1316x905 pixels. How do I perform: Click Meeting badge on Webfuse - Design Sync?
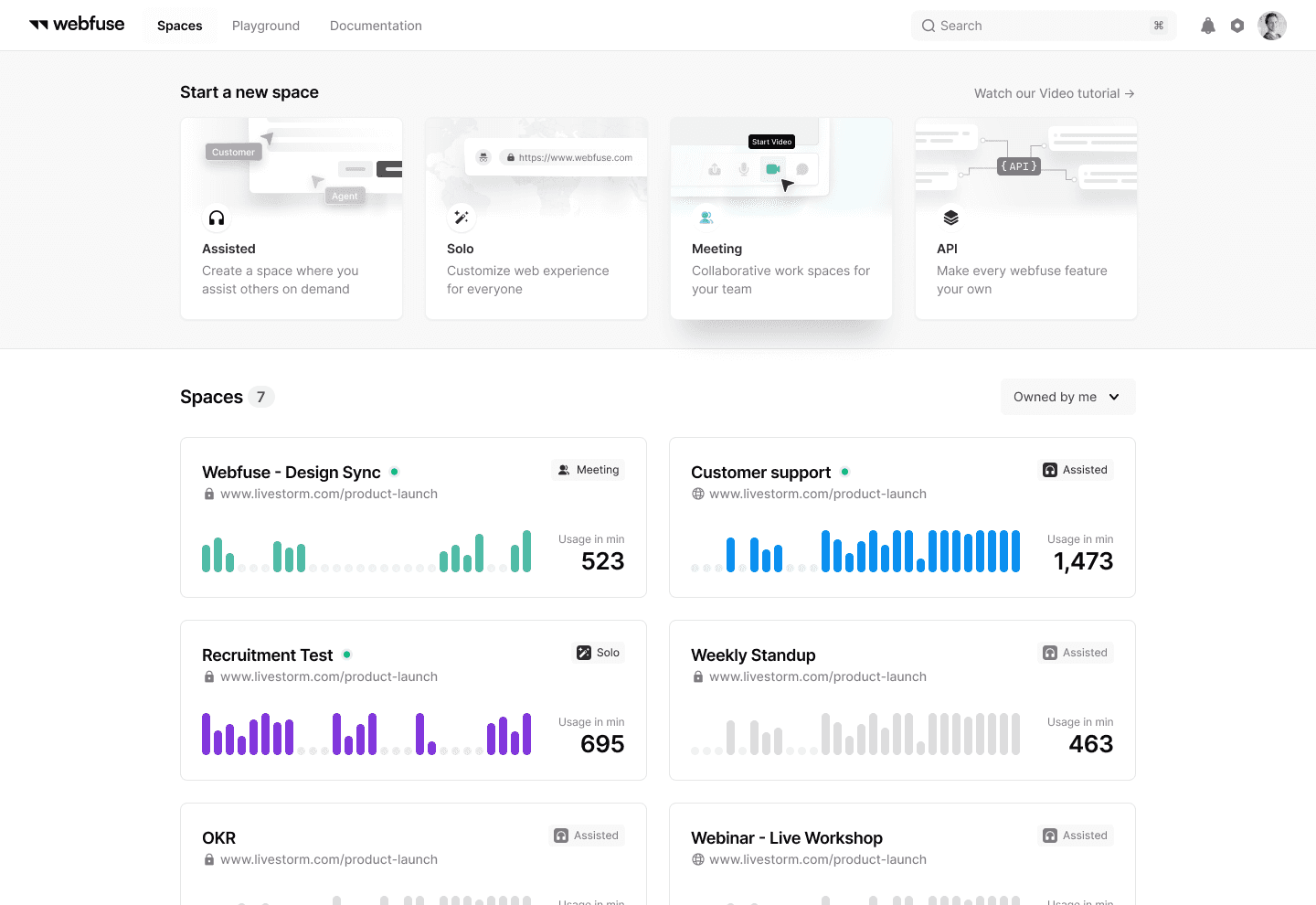point(589,470)
